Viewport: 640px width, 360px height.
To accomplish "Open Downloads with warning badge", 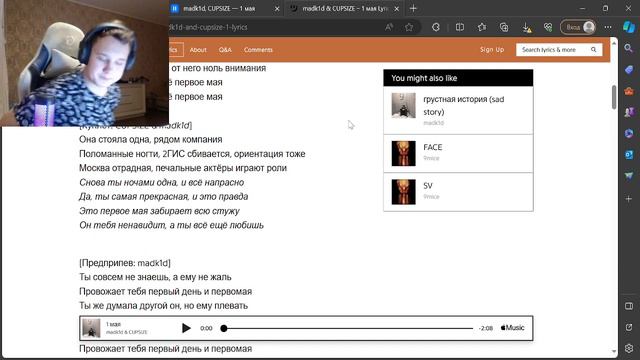I will tap(527, 27).
